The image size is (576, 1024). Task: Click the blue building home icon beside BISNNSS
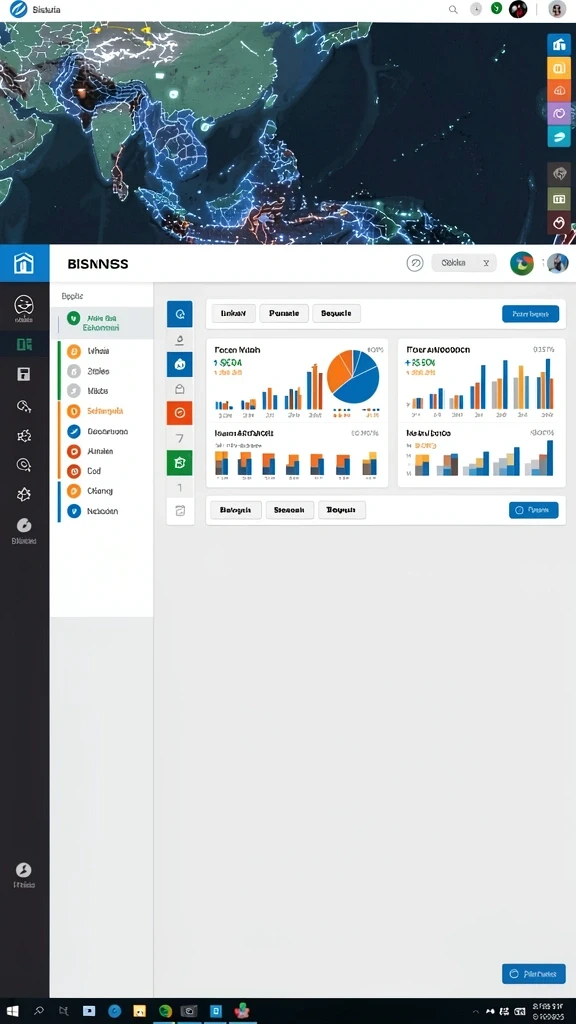(24, 264)
